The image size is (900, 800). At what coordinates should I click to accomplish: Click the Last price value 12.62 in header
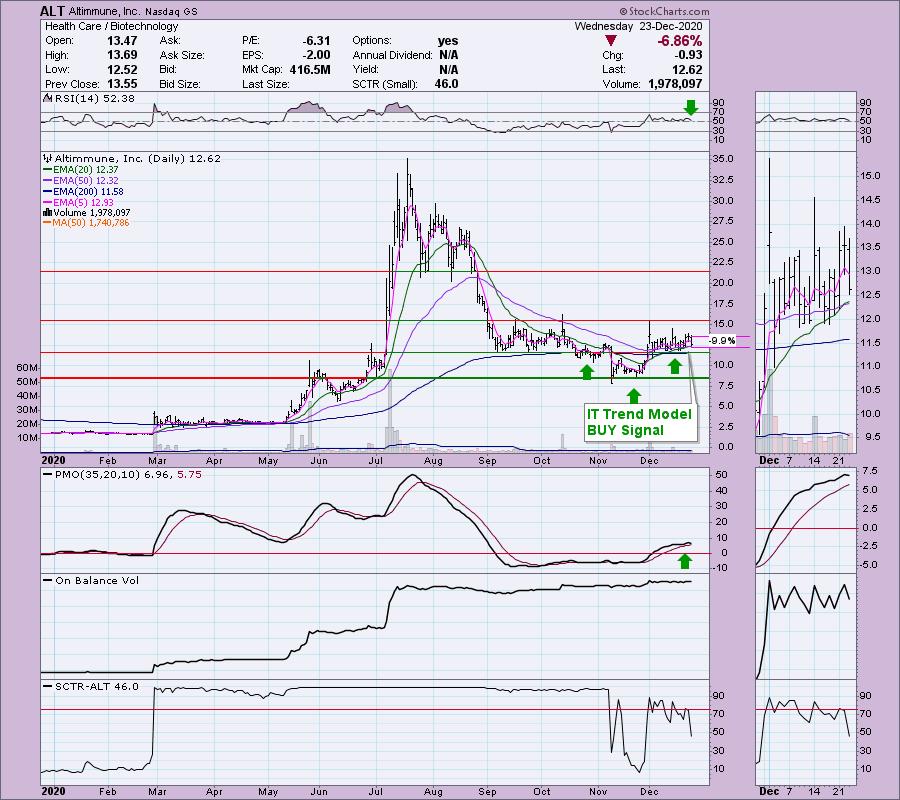687,69
